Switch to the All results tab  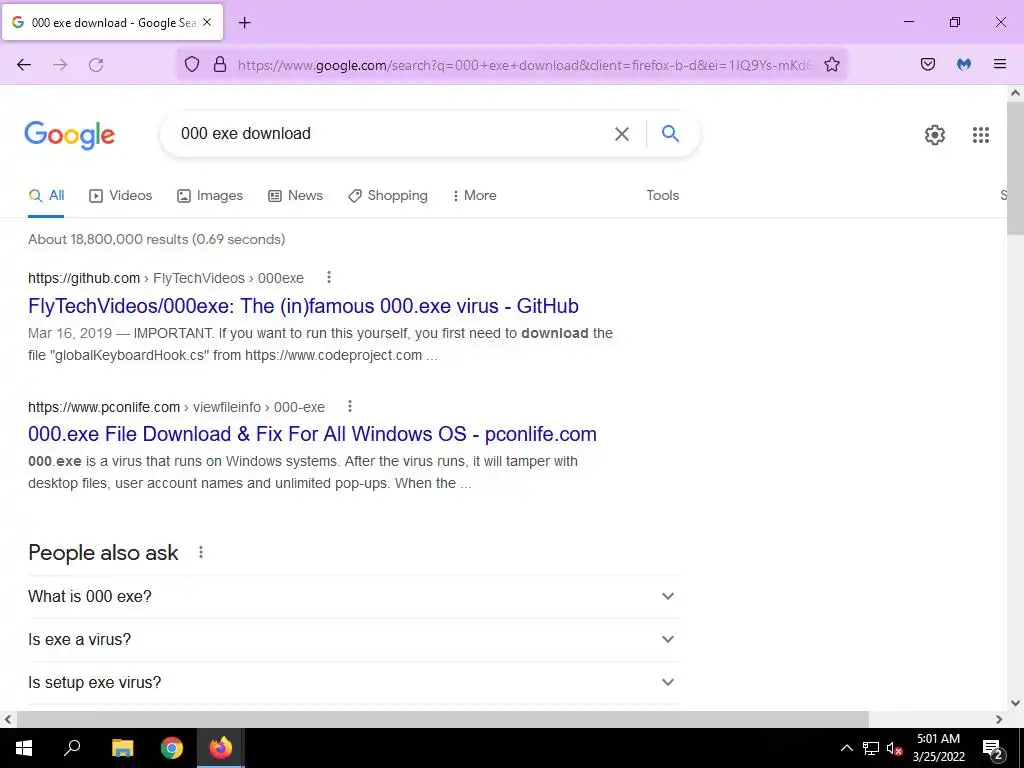(x=46, y=195)
